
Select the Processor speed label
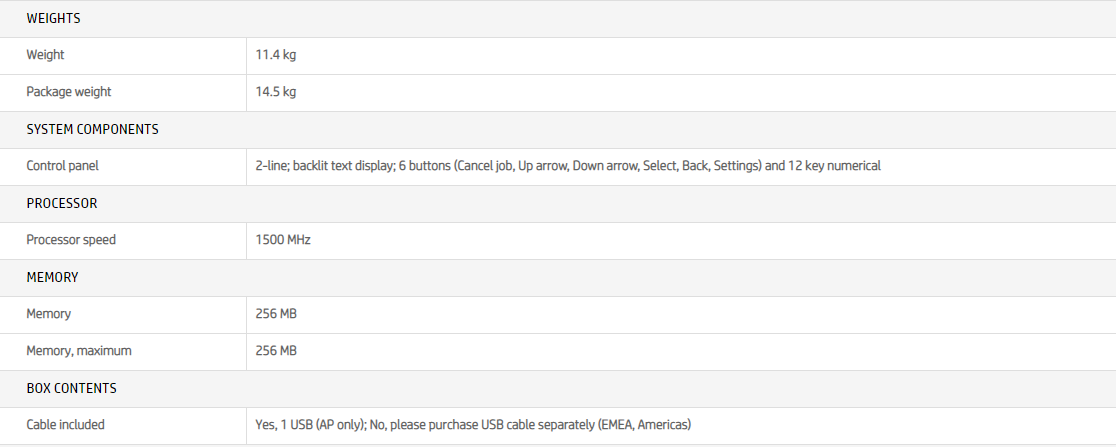click(71, 240)
